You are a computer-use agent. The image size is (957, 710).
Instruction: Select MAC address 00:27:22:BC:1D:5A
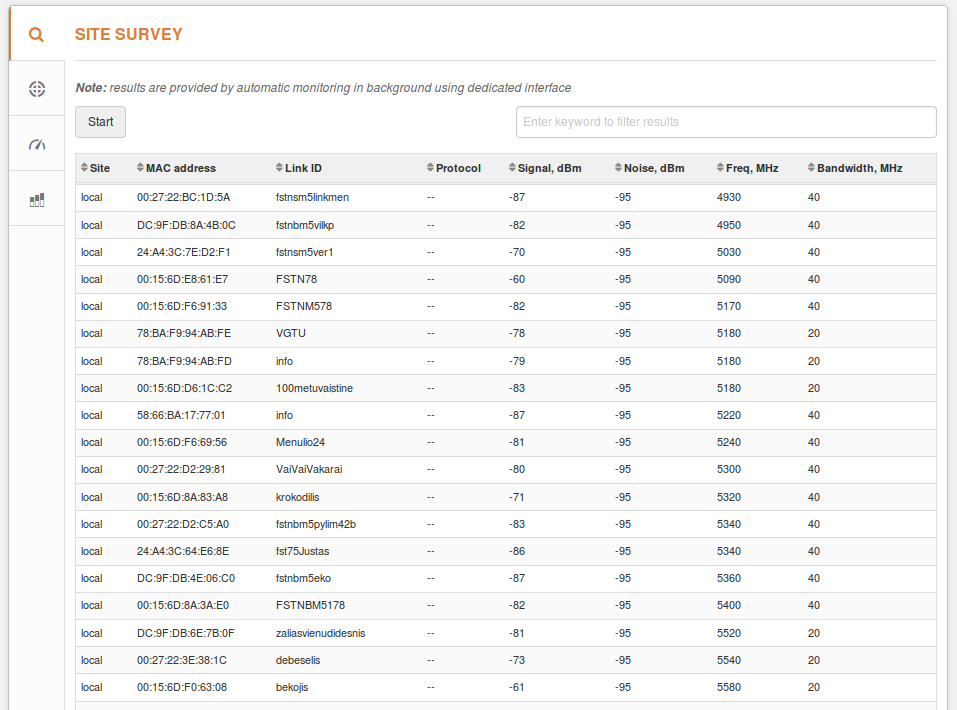click(184, 197)
